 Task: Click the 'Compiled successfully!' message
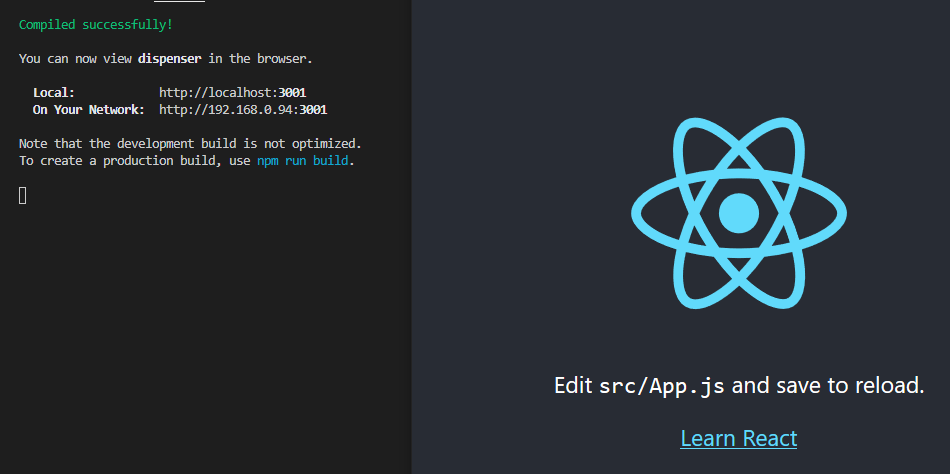(96, 25)
